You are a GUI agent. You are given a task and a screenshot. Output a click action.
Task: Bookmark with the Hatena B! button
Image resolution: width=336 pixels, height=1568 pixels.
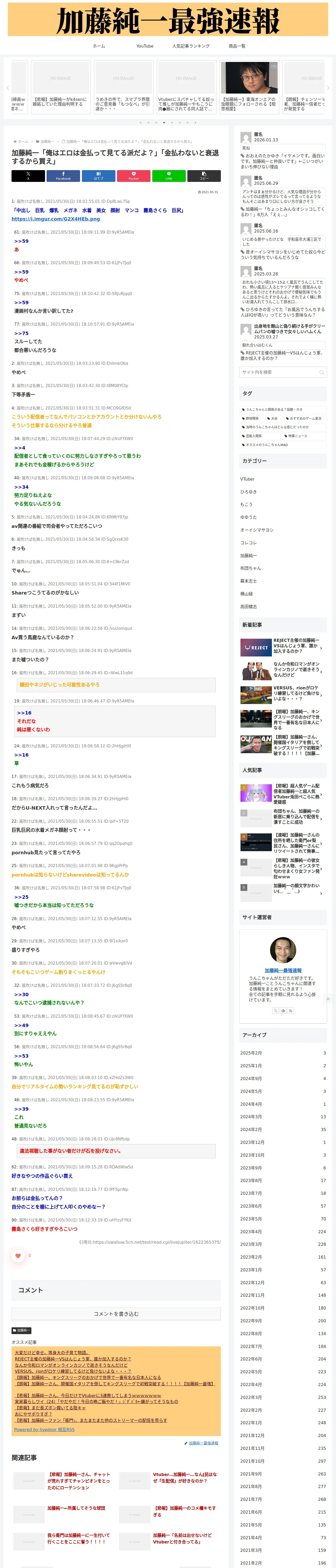point(98,176)
